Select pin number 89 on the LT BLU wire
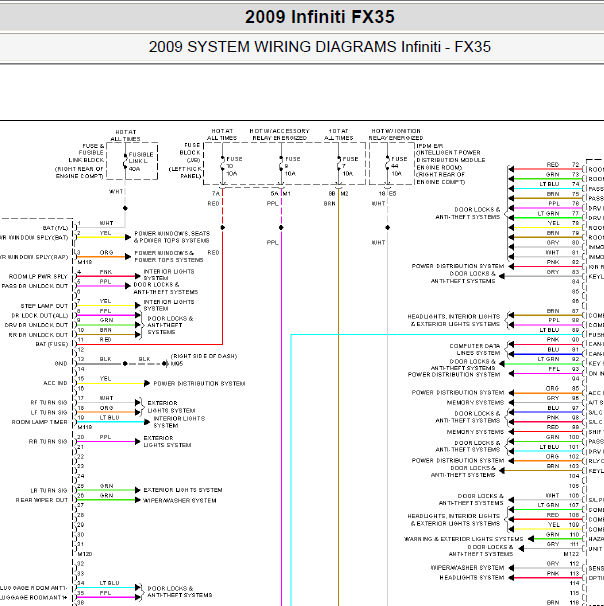The height and width of the screenshot is (606, 604). click(575, 330)
